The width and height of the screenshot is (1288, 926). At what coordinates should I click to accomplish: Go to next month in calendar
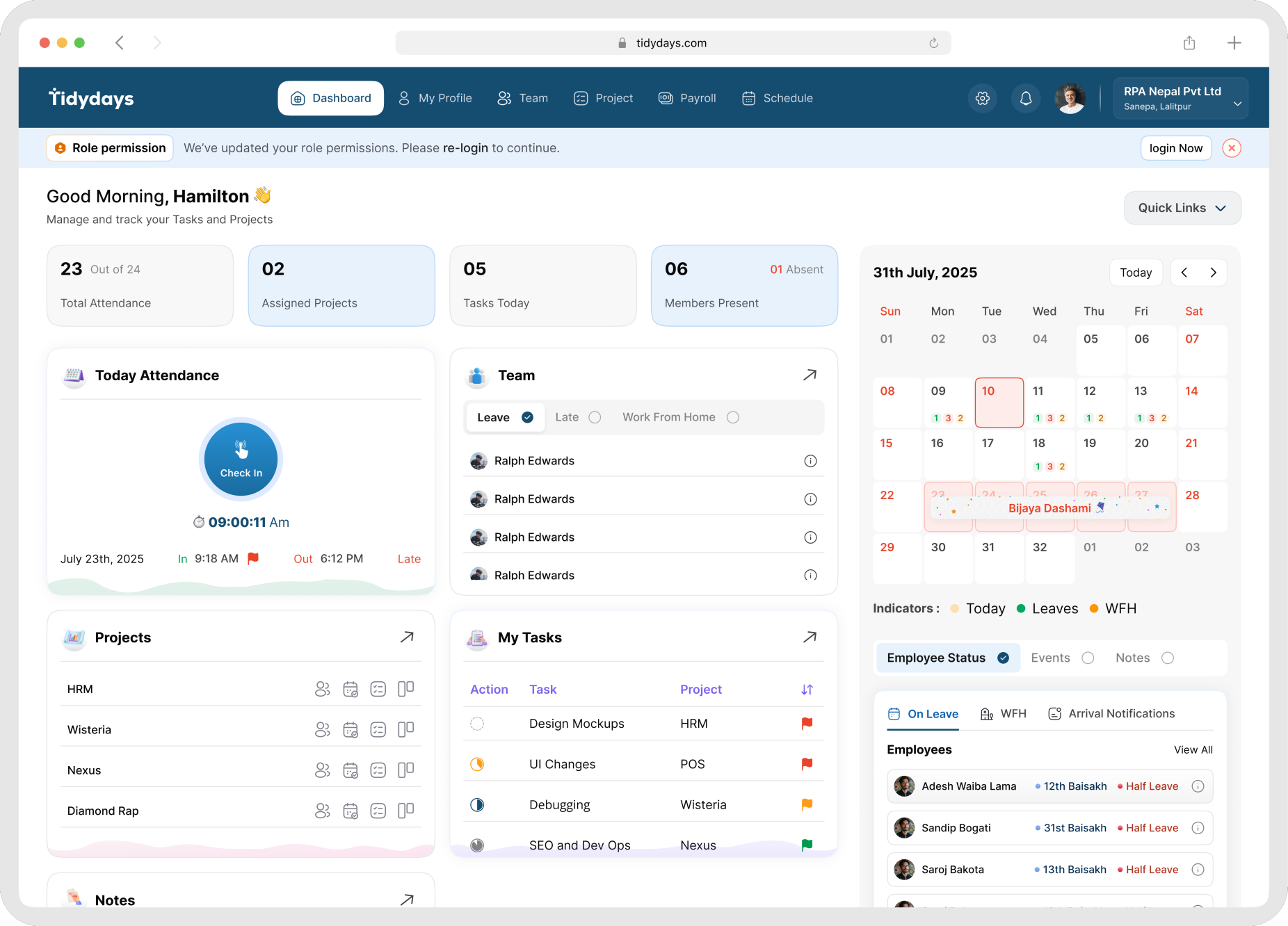tap(1213, 273)
